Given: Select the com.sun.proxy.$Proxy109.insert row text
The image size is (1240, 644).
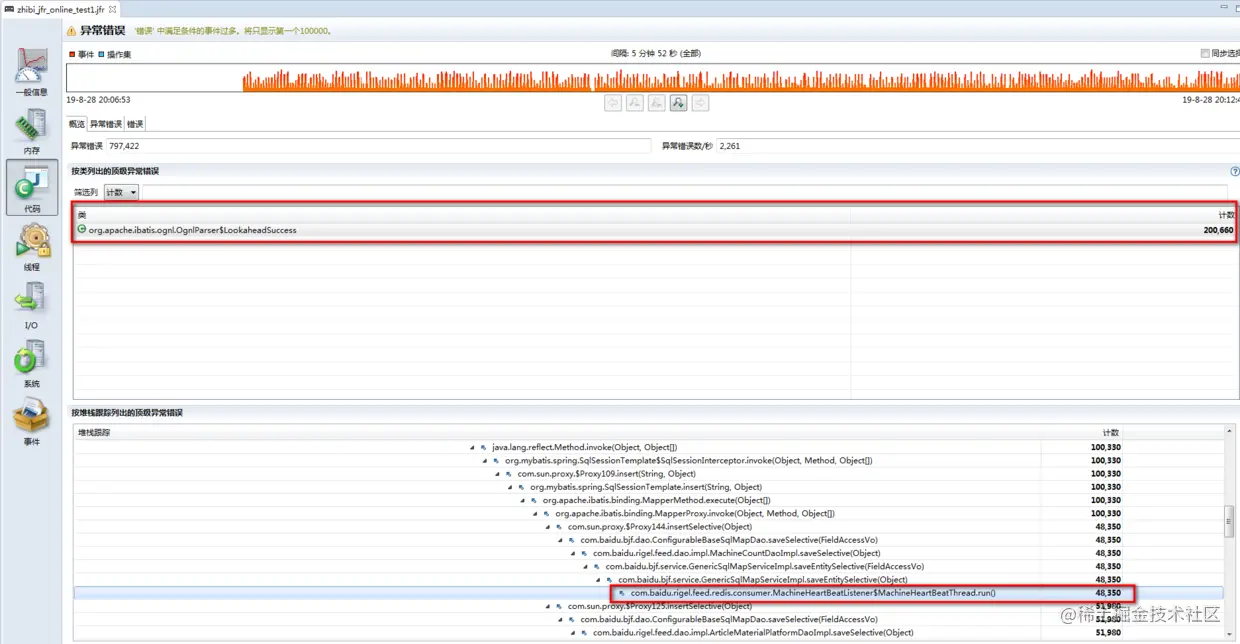Looking at the screenshot, I should 606,474.
